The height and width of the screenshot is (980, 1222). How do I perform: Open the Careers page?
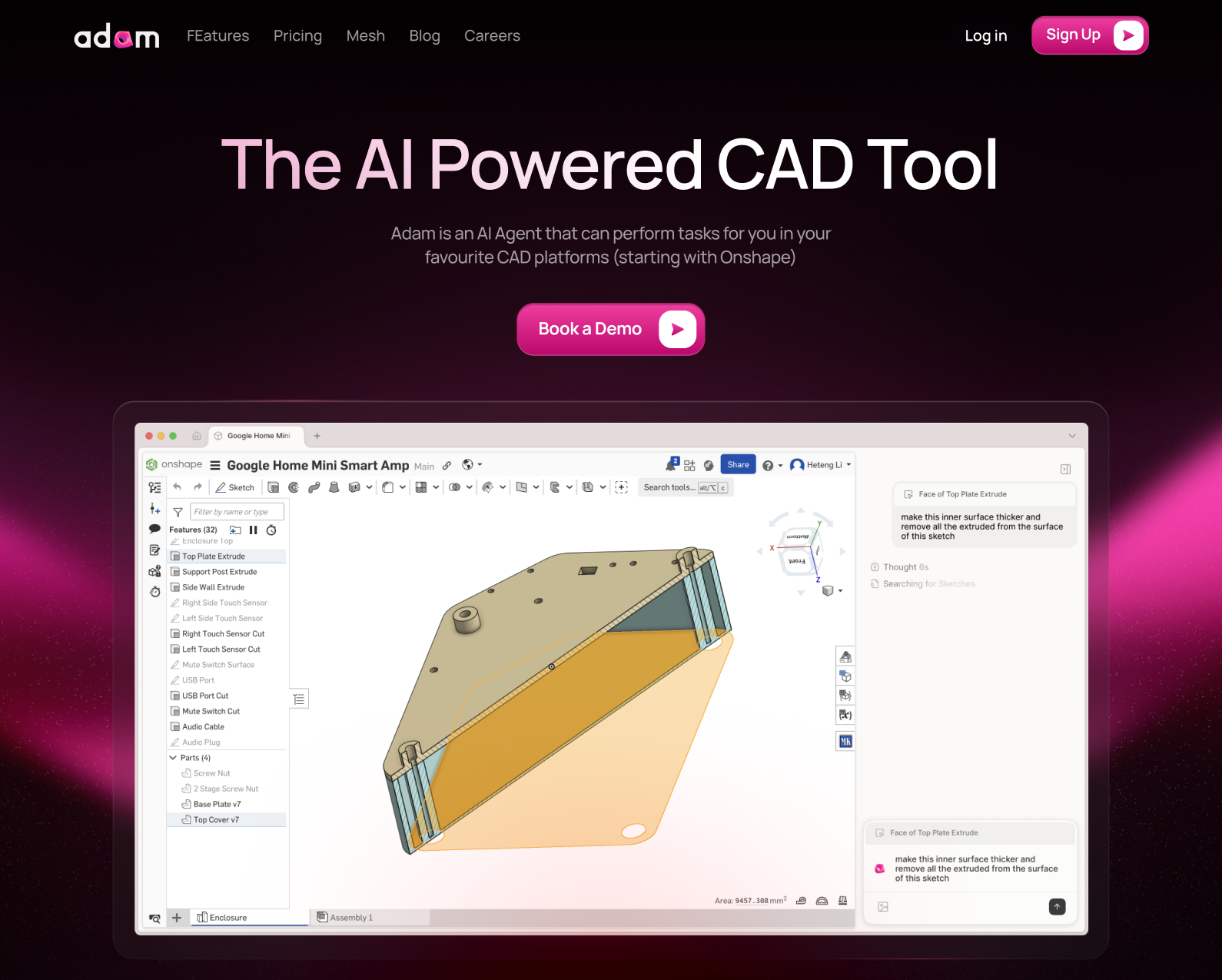pos(492,36)
